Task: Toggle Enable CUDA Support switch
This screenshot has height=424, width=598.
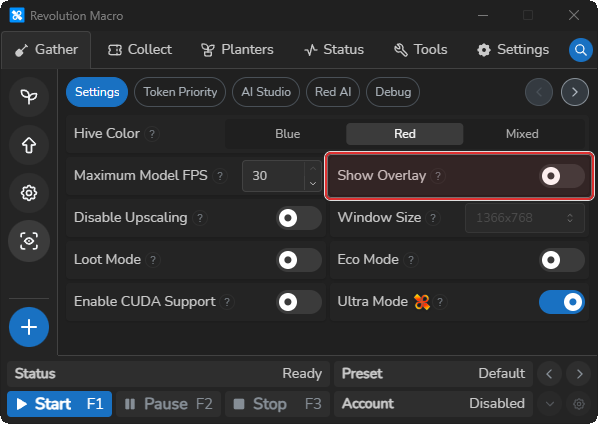Action: [299, 302]
